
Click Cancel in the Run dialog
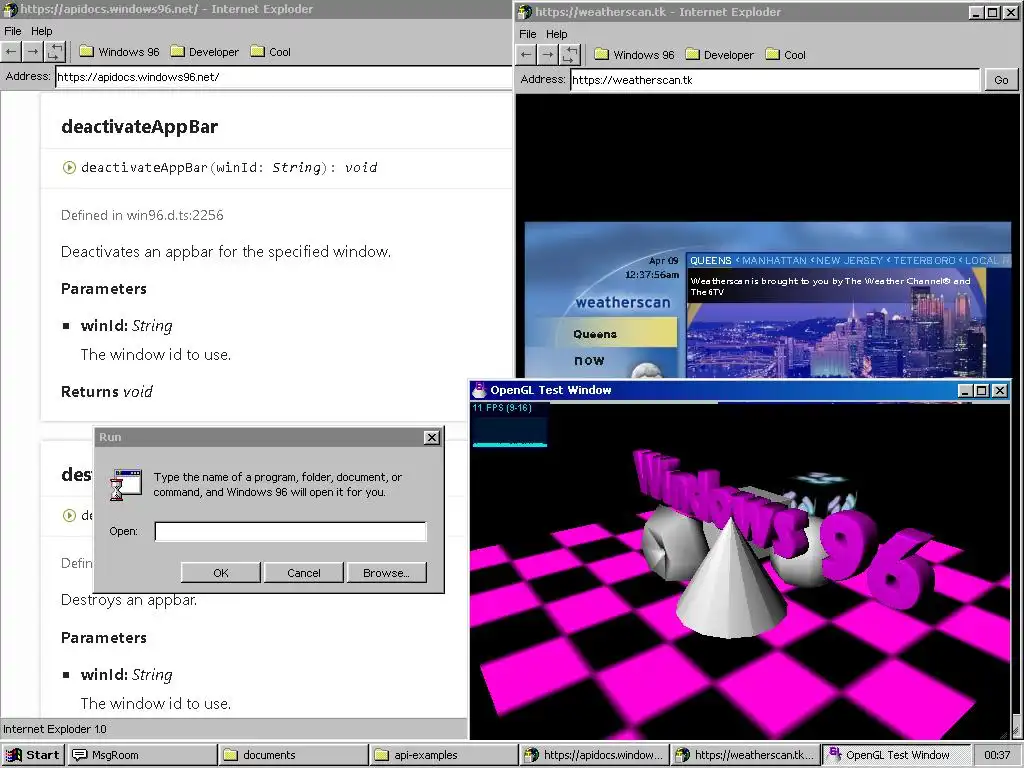(304, 573)
